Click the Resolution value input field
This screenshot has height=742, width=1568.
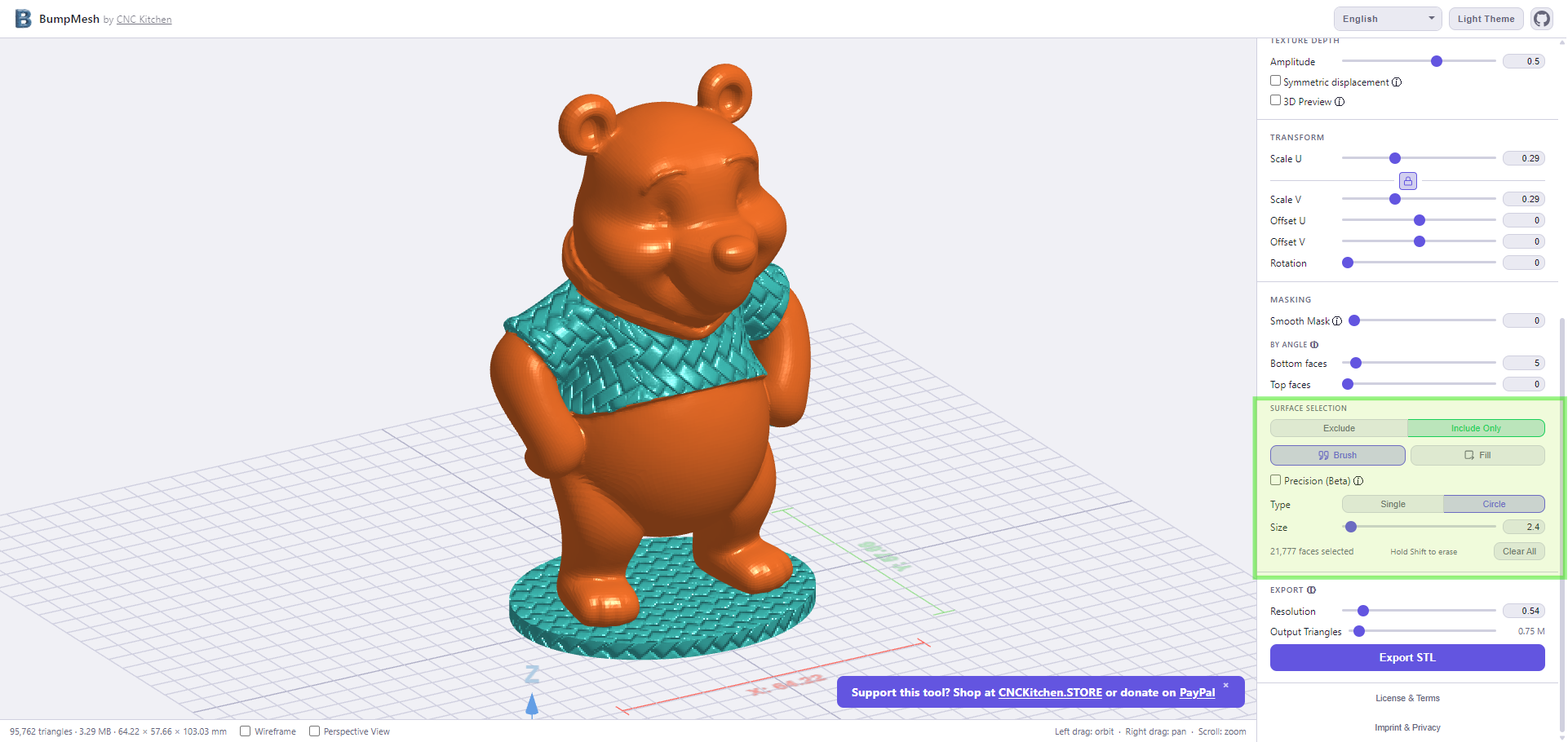(1523, 611)
